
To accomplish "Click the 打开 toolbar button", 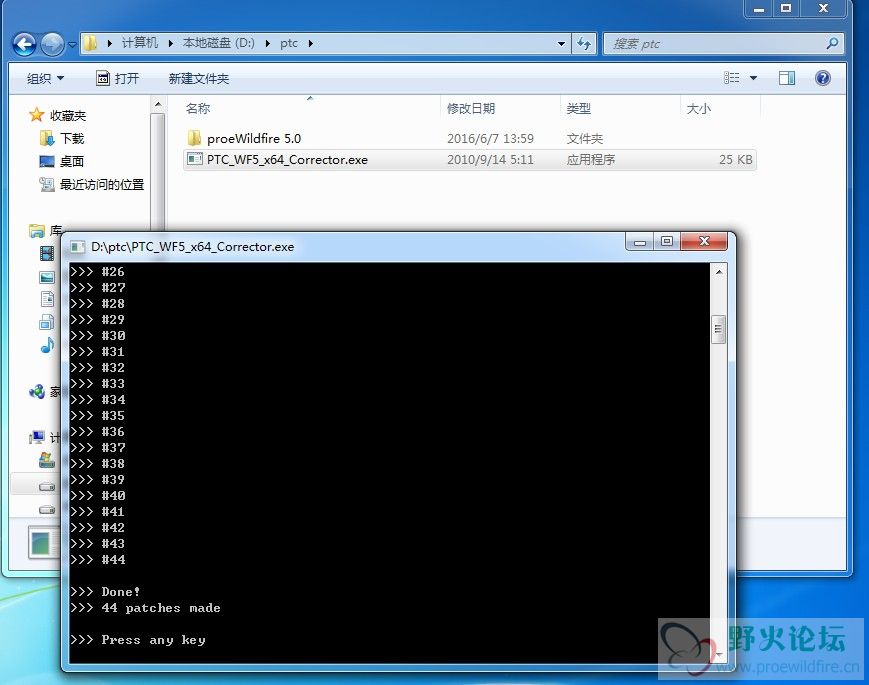I will [117, 79].
